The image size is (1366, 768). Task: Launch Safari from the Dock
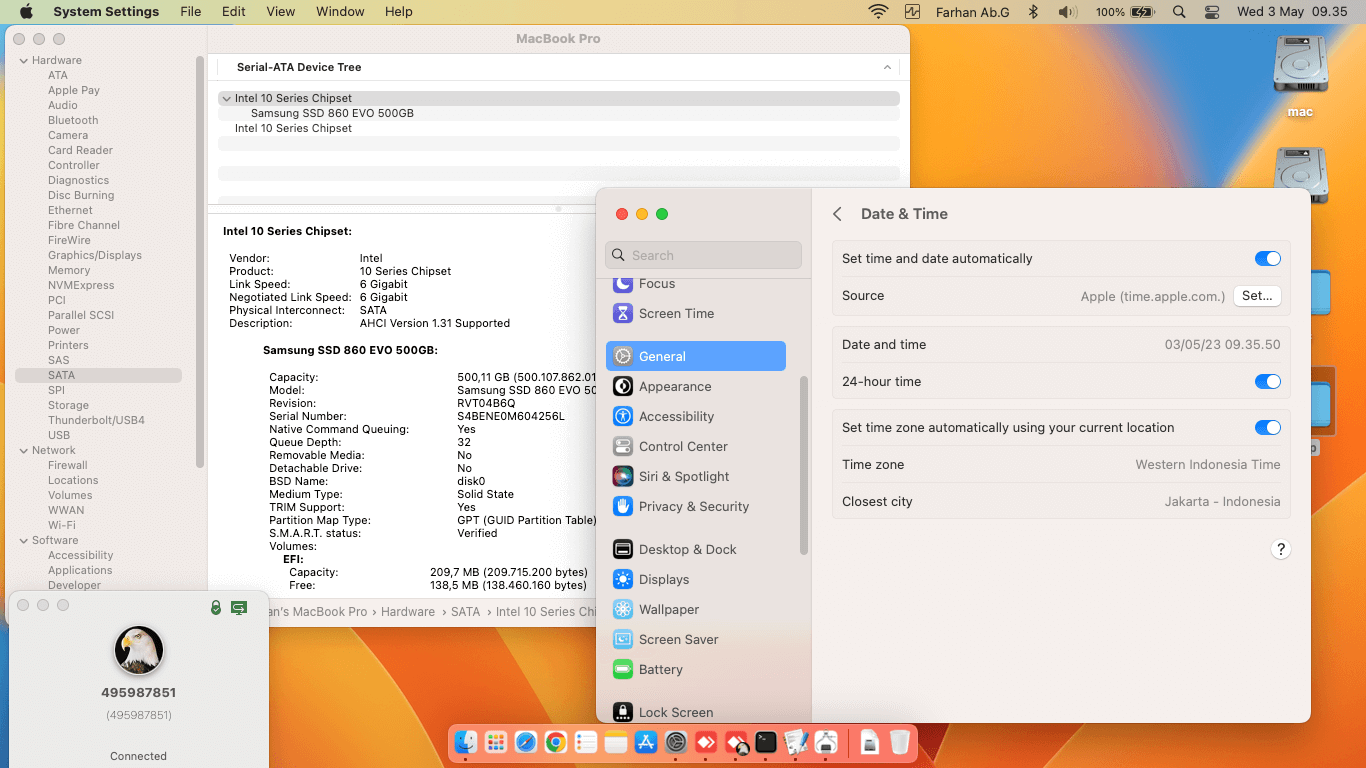(526, 742)
